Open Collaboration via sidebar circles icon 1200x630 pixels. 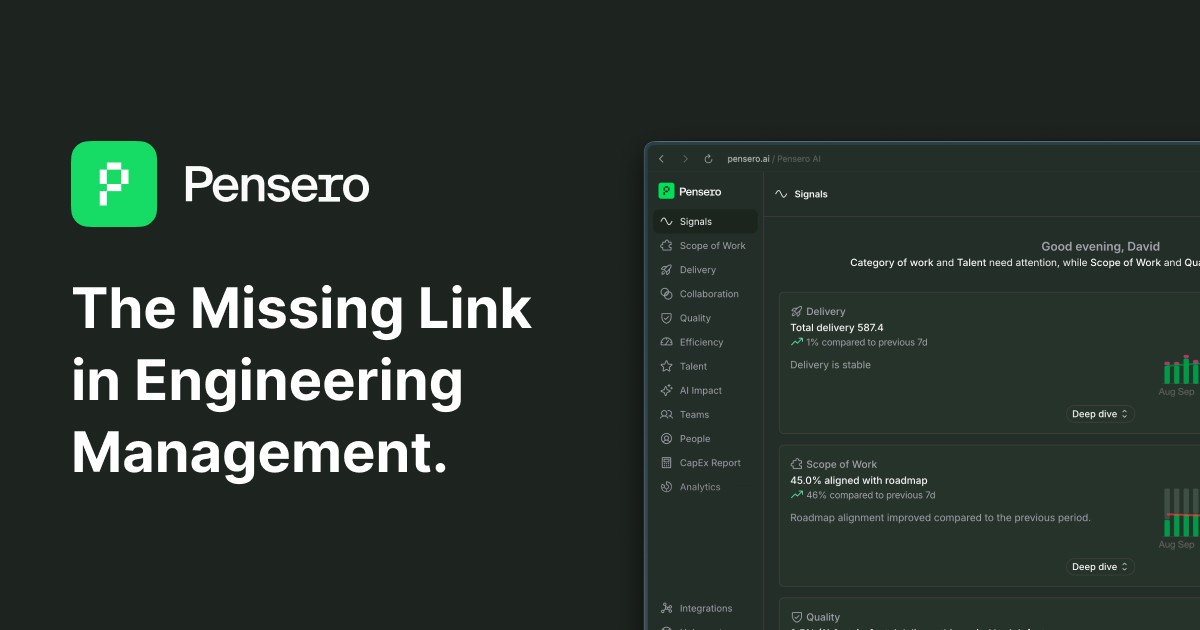pyautogui.click(x=667, y=294)
